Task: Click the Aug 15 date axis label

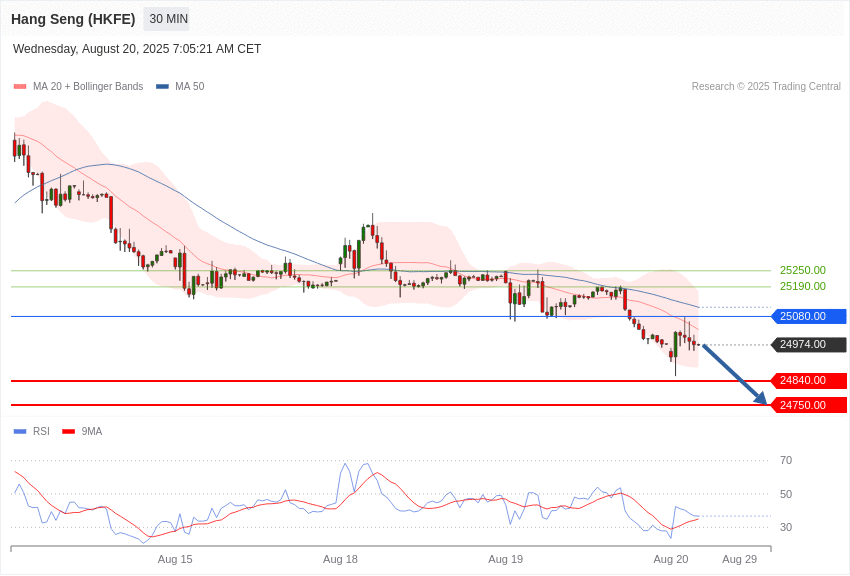Action: point(175,559)
